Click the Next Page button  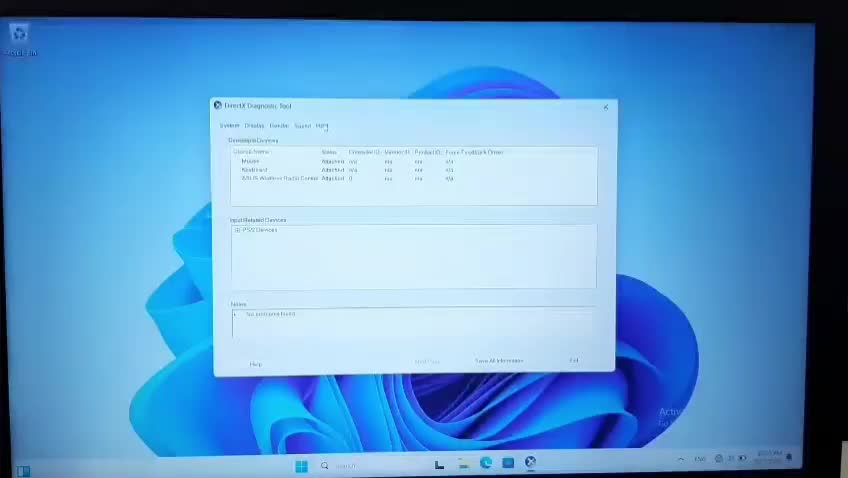pyautogui.click(x=427, y=362)
